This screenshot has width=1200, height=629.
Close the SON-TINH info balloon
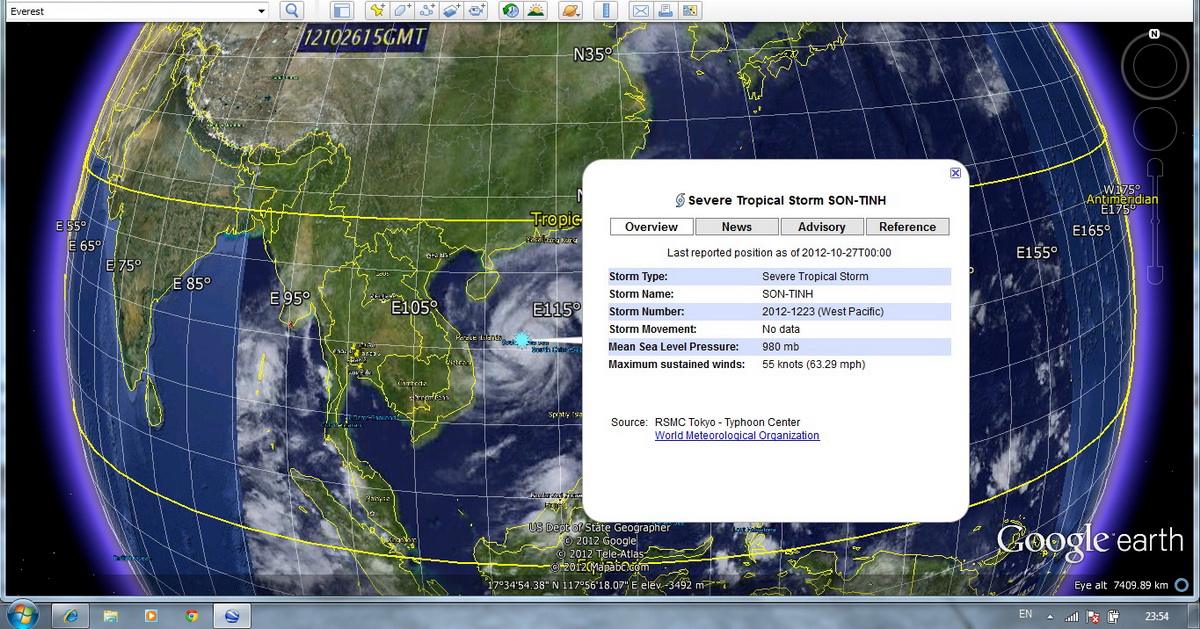click(955, 173)
